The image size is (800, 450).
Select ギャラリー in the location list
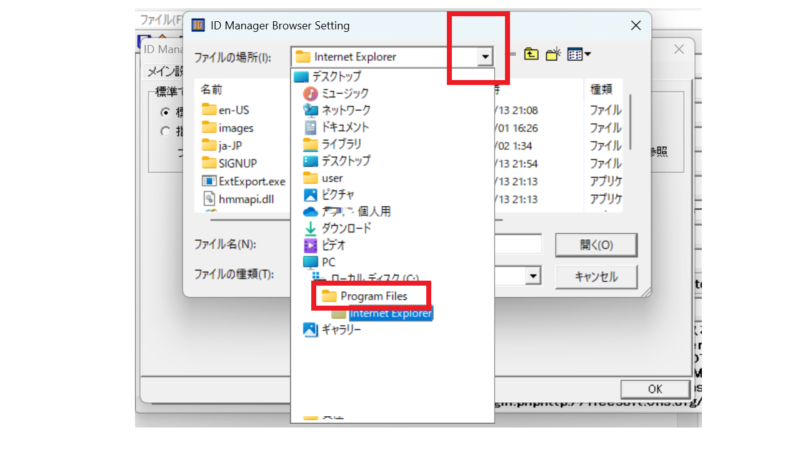(x=332, y=330)
